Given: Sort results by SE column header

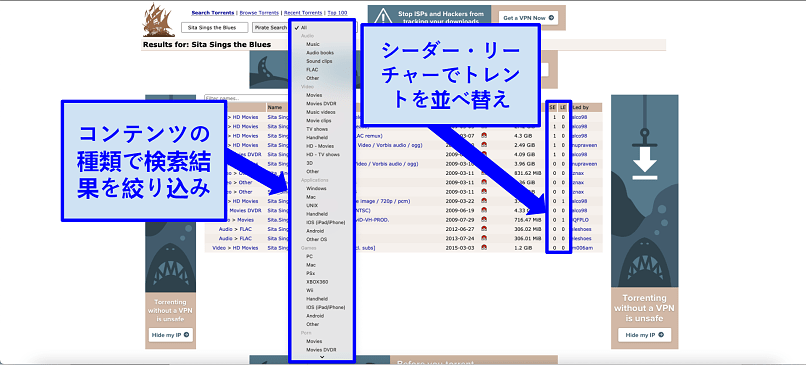Looking at the screenshot, I should (553, 107).
